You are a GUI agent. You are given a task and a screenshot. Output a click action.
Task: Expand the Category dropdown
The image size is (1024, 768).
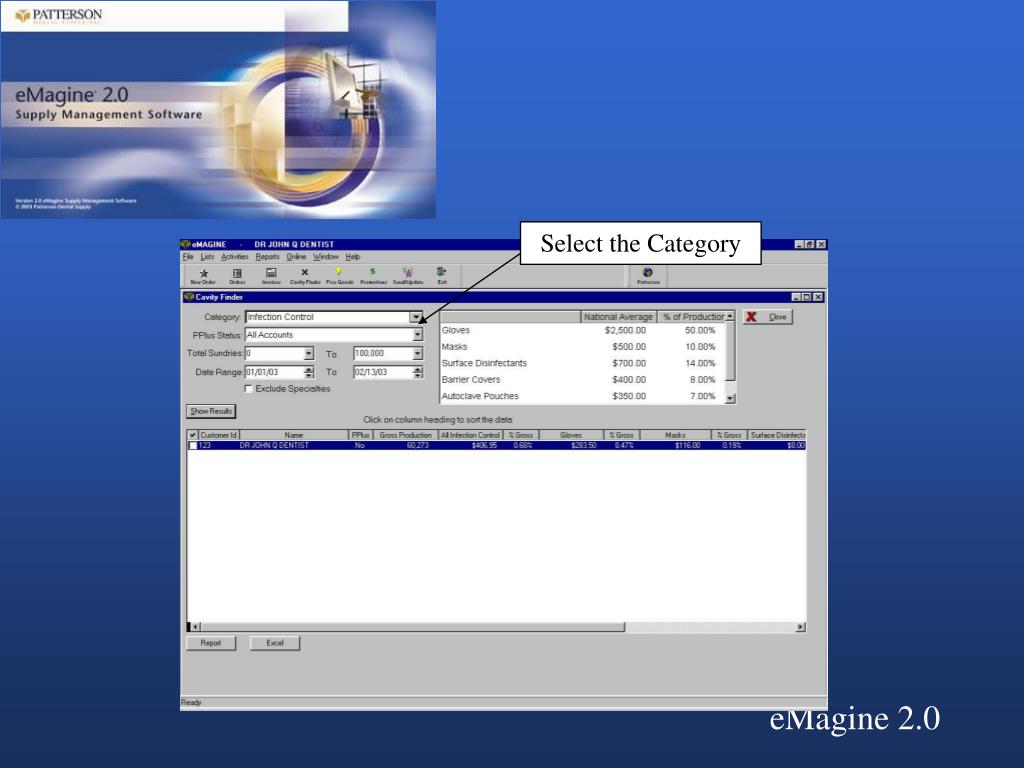click(416, 317)
